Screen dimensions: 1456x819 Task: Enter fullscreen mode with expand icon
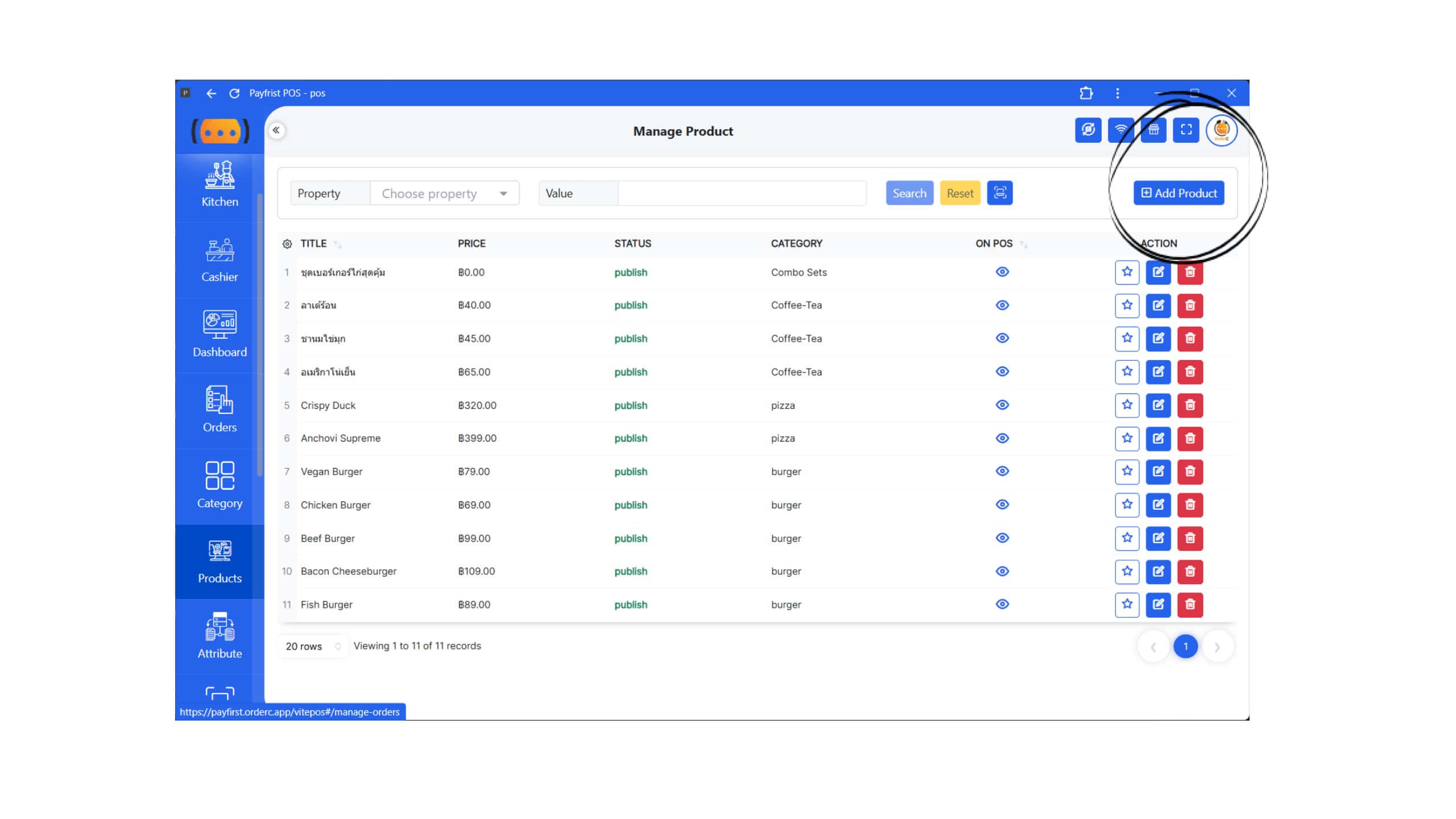tap(1186, 130)
